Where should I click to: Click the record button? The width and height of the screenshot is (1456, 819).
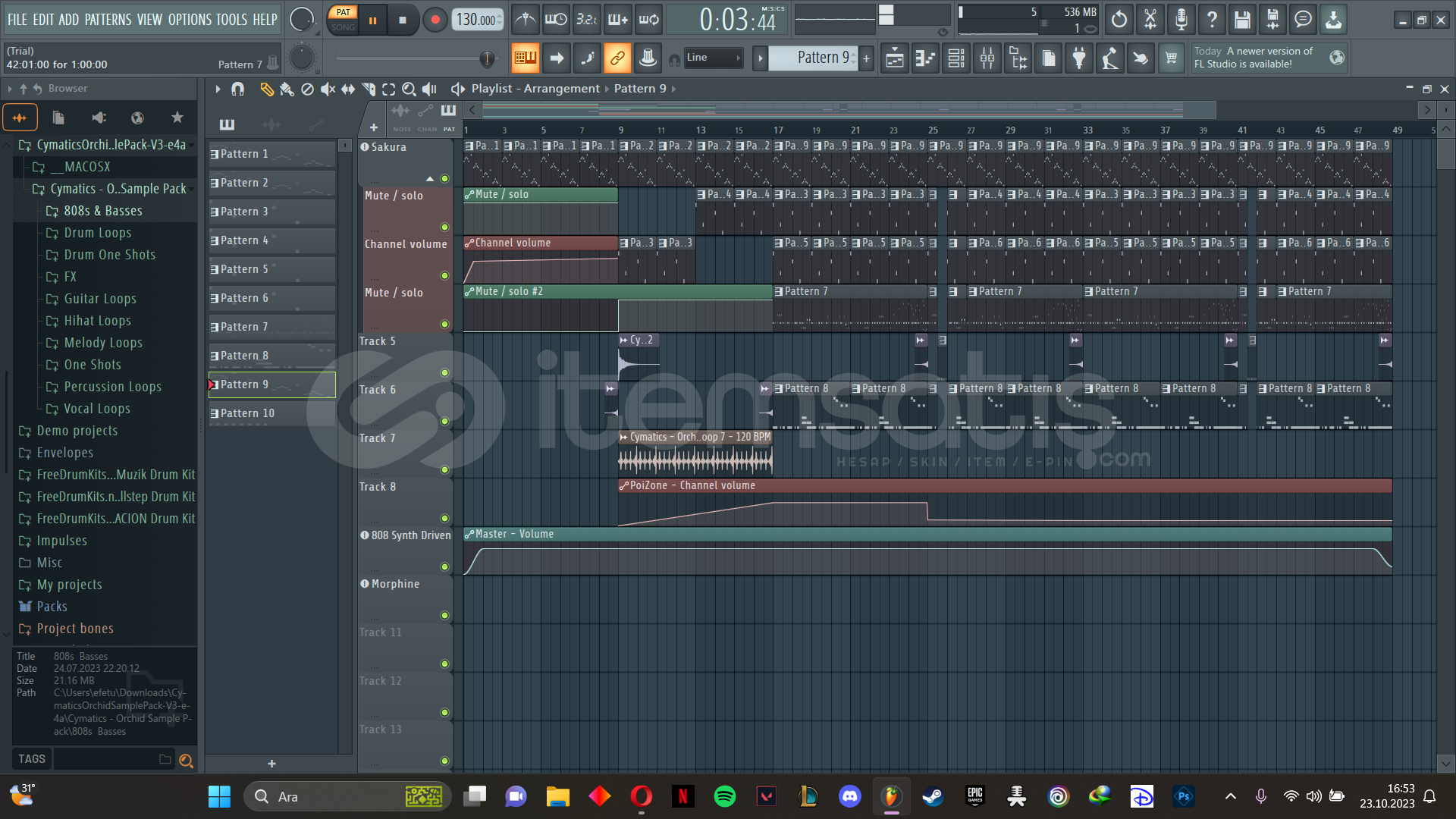(x=435, y=20)
